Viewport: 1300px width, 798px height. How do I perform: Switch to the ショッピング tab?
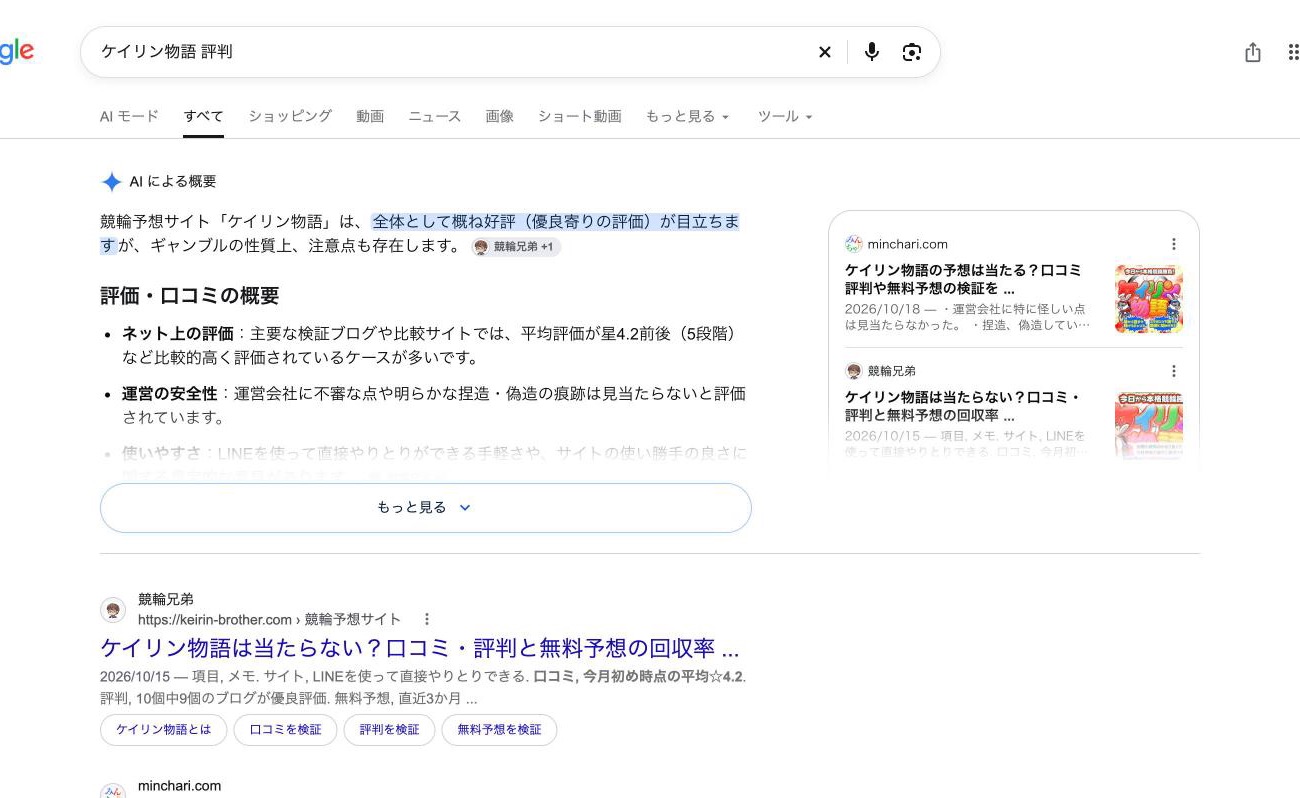point(290,116)
